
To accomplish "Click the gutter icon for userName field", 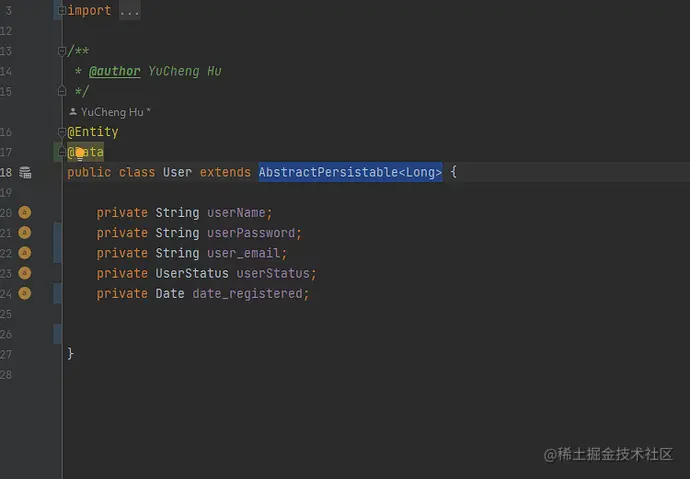I will pos(25,212).
